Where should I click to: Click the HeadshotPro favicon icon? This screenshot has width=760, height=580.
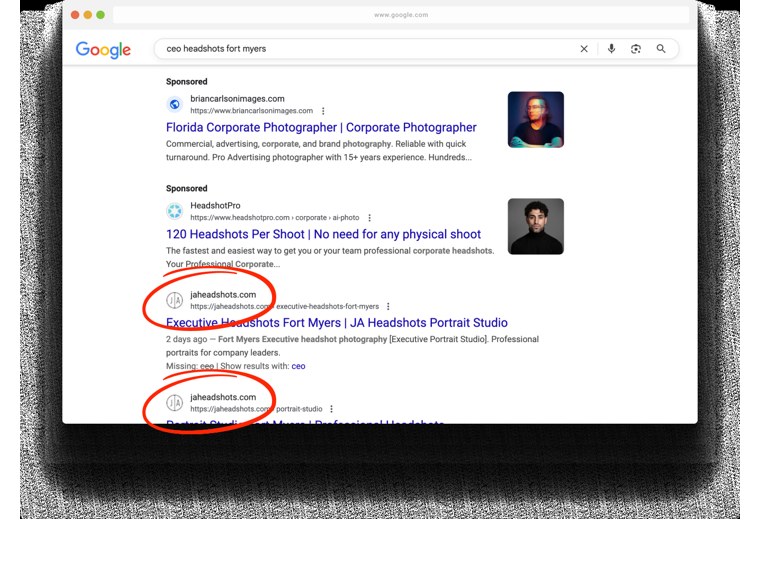coord(174,211)
